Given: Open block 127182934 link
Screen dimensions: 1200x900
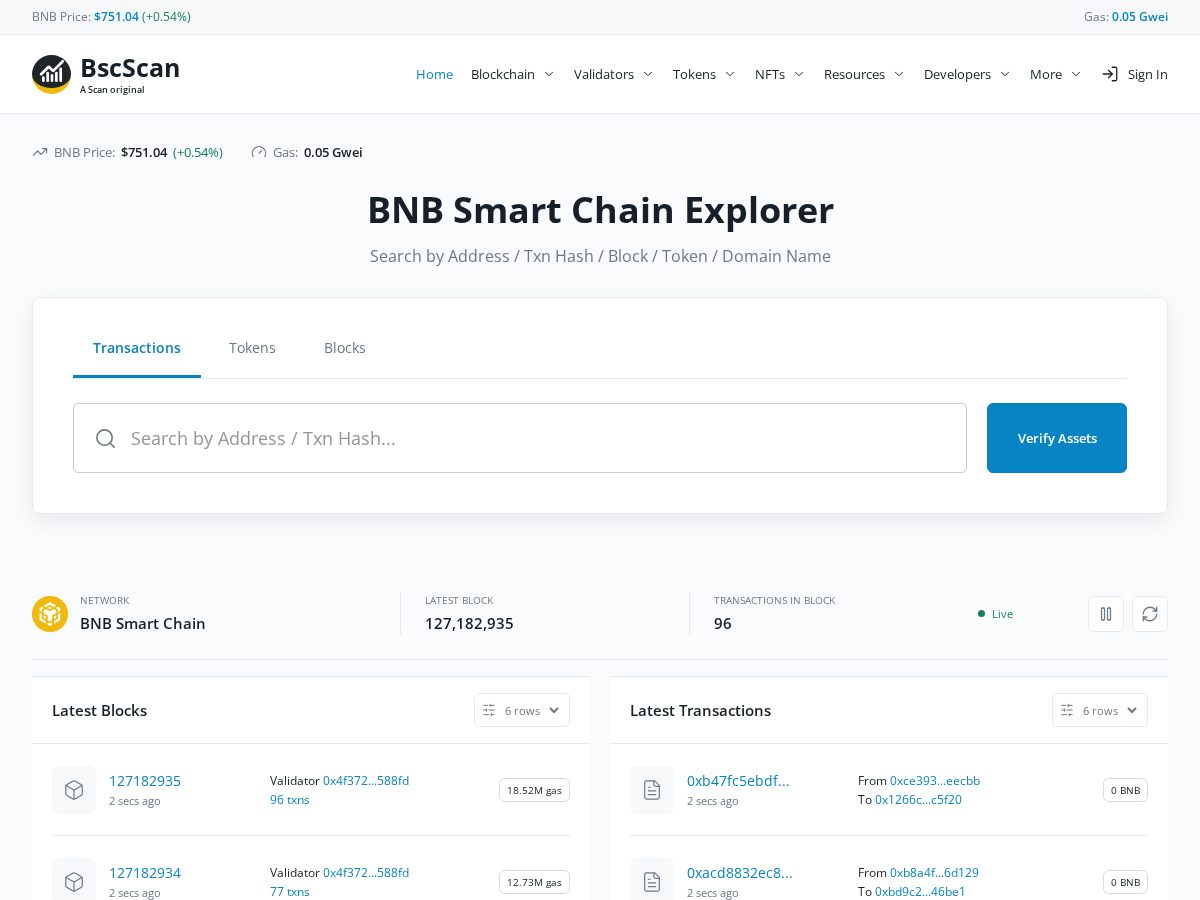Looking at the screenshot, I should point(145,873).
